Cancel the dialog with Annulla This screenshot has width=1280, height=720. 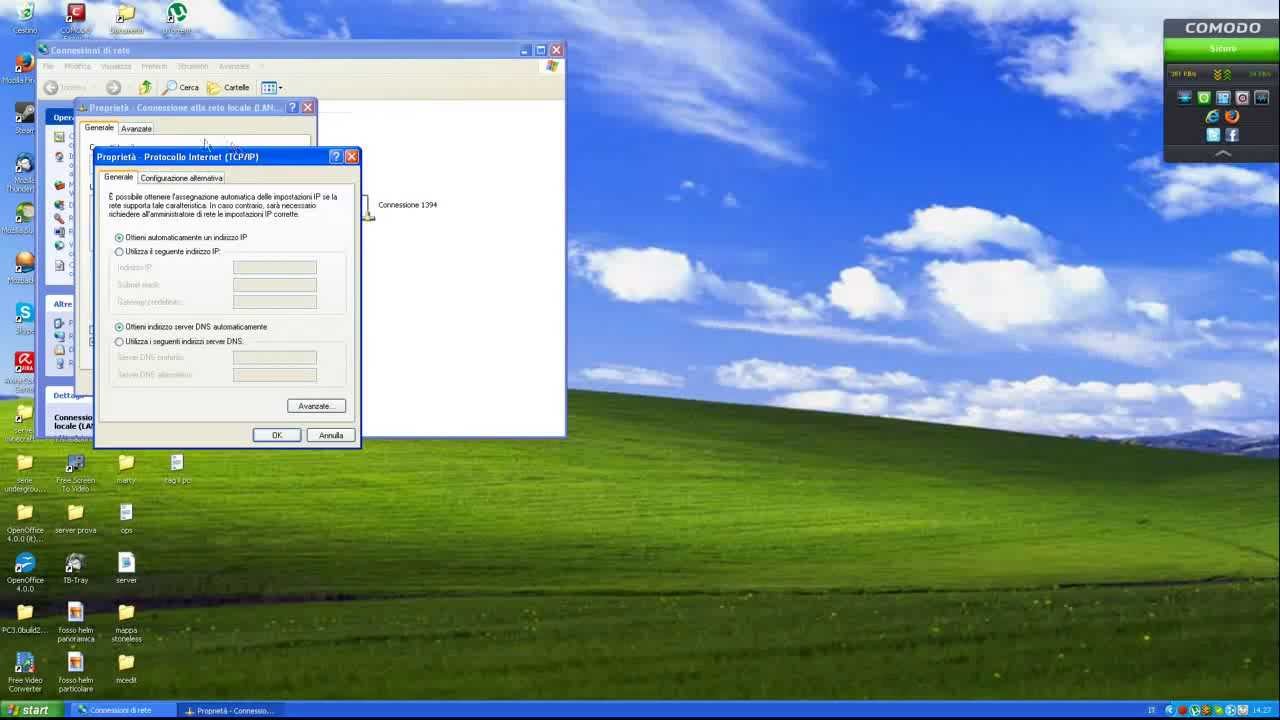coord(331,435)
